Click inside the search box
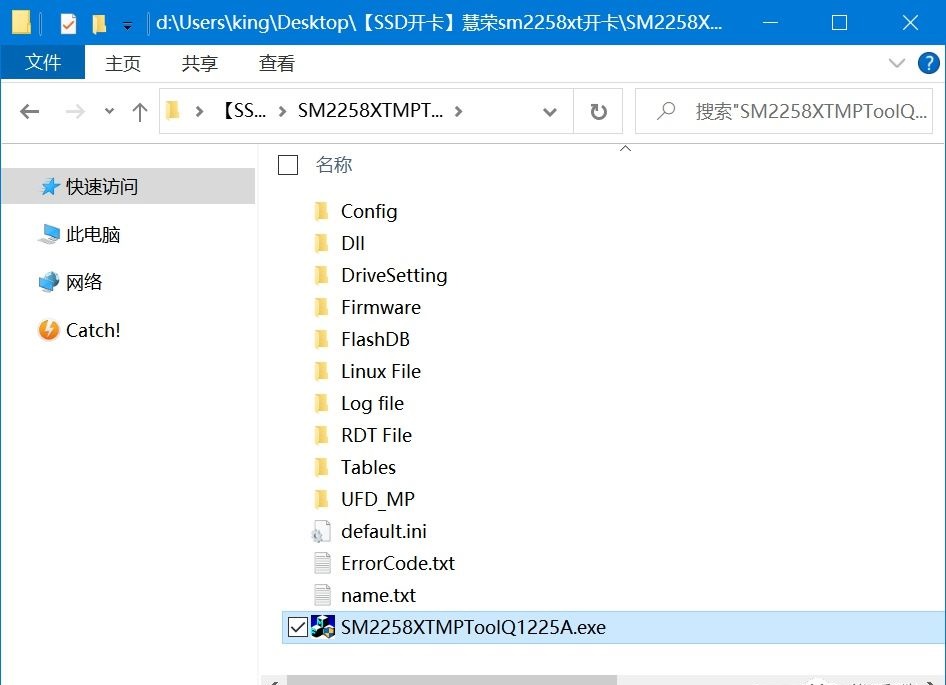The height and width of the screenshot is (685, 946). (x=800, y=111)
